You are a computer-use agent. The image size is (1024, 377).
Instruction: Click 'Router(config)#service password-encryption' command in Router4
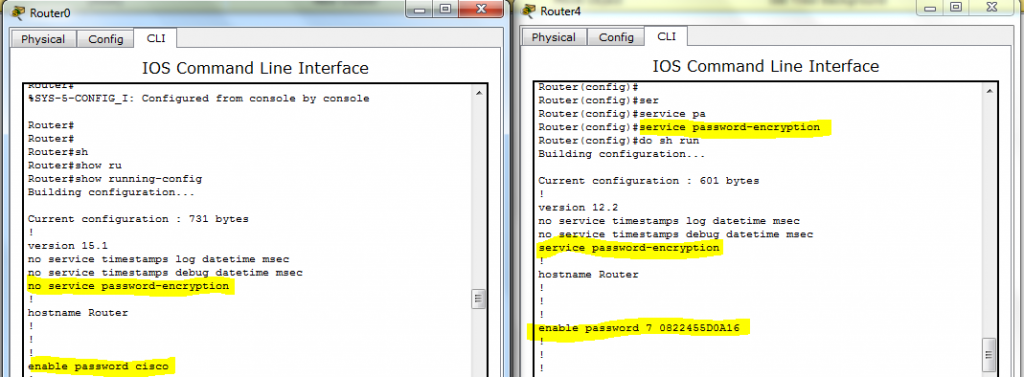pos(679,127)
